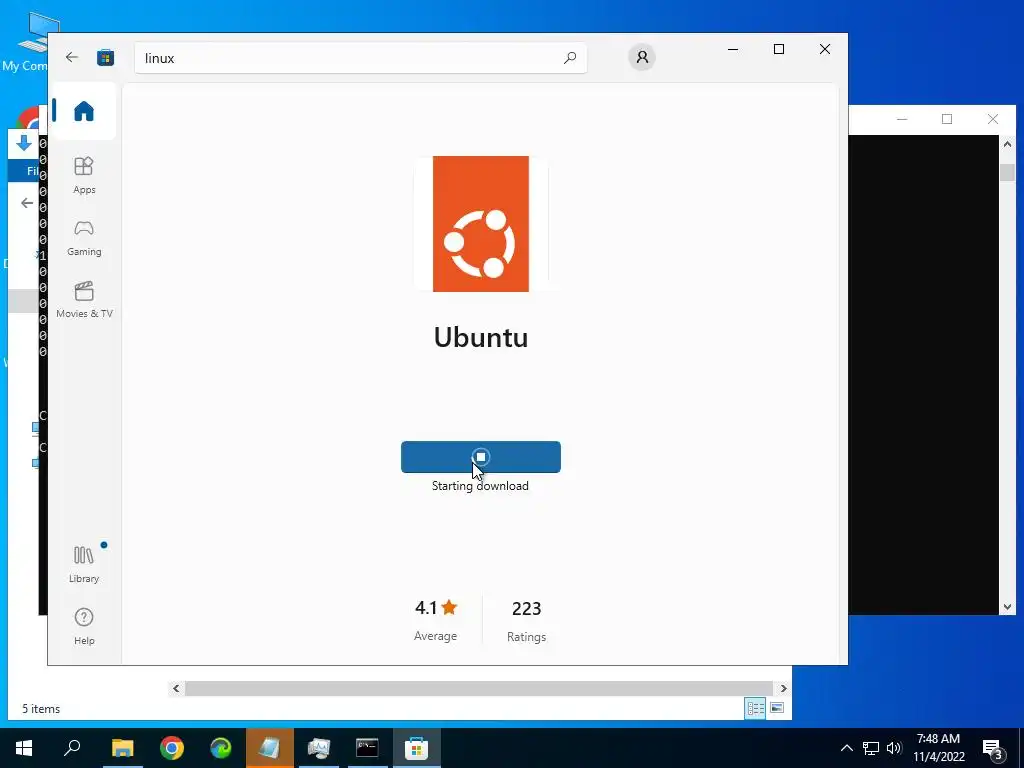Click File Explorer back arrow behind Store
Viewport: 1024px width, 768px height.
(27, 203)
